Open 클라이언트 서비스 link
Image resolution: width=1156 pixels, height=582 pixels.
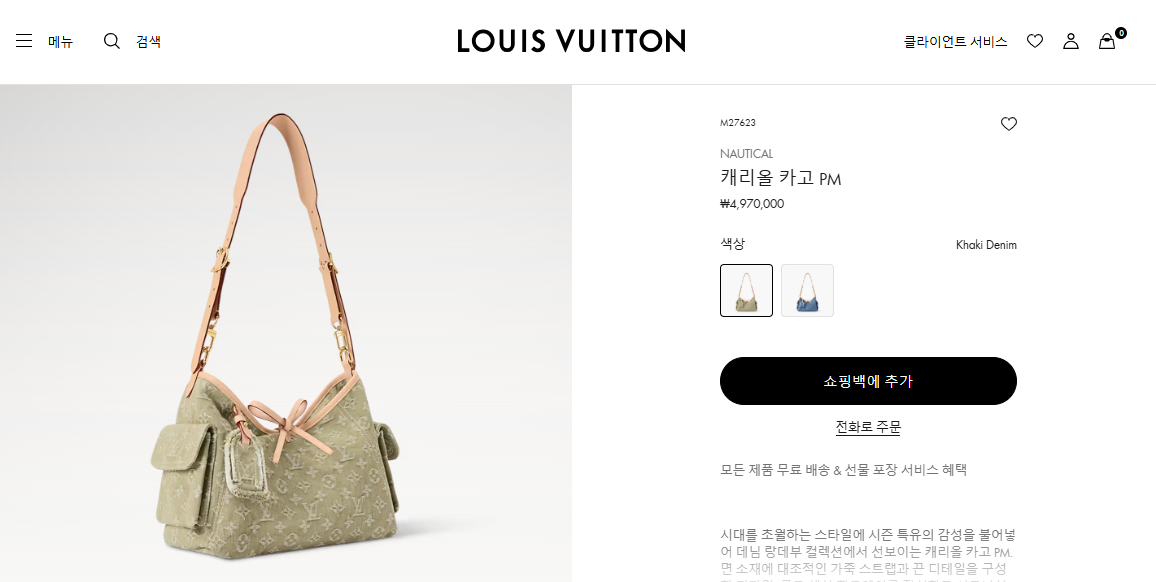(x=955, y=42)
